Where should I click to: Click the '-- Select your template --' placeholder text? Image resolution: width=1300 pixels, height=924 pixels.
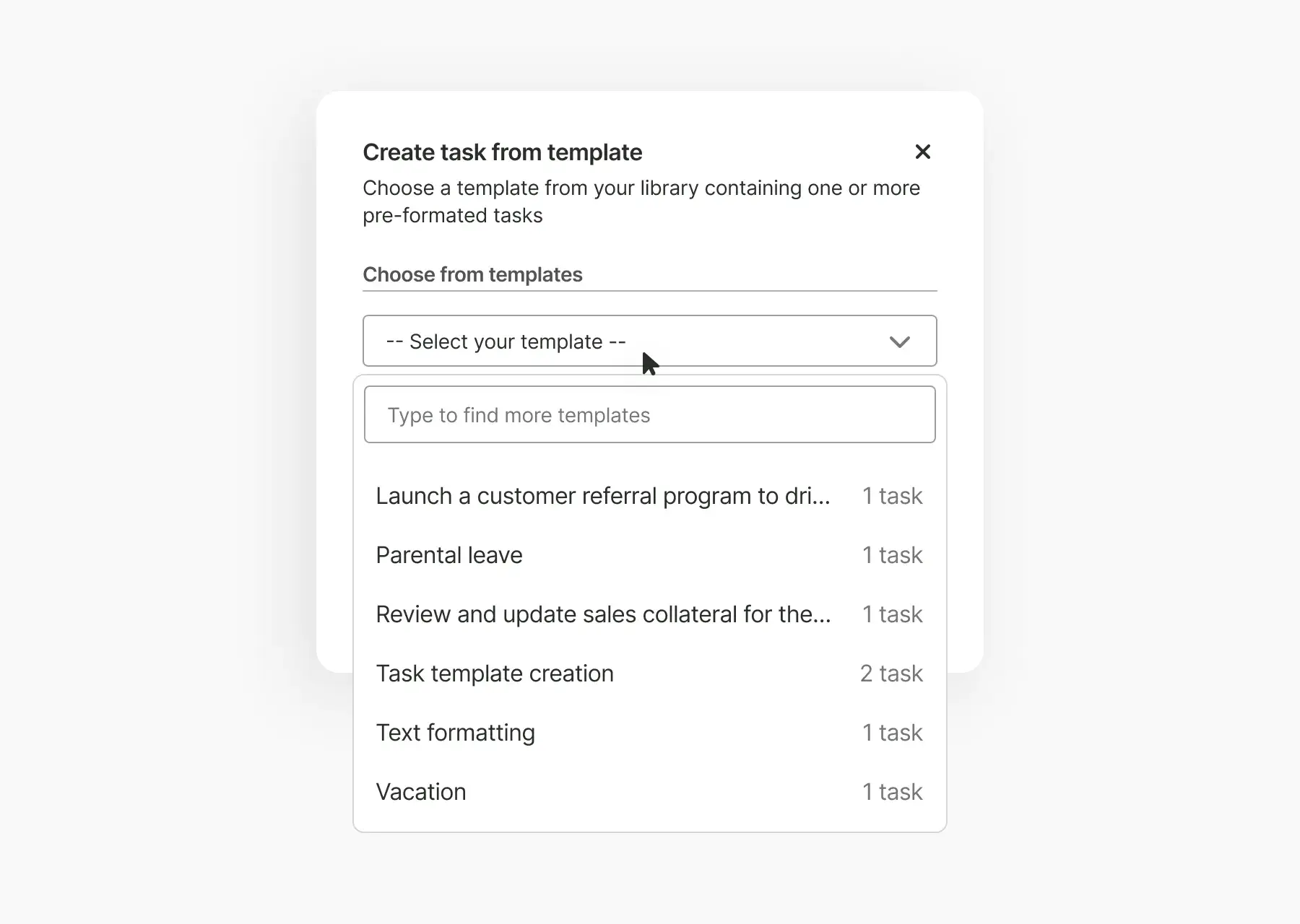click(x=506, y=341)
